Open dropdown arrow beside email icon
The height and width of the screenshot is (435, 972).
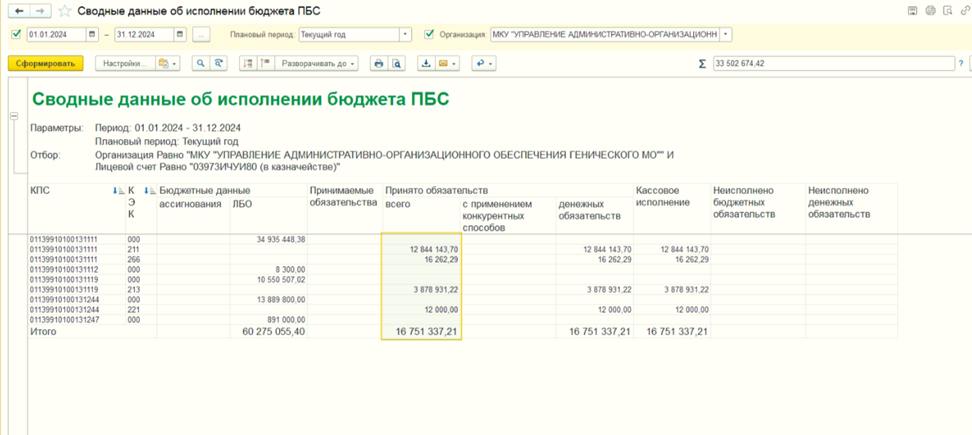[455, 63]
